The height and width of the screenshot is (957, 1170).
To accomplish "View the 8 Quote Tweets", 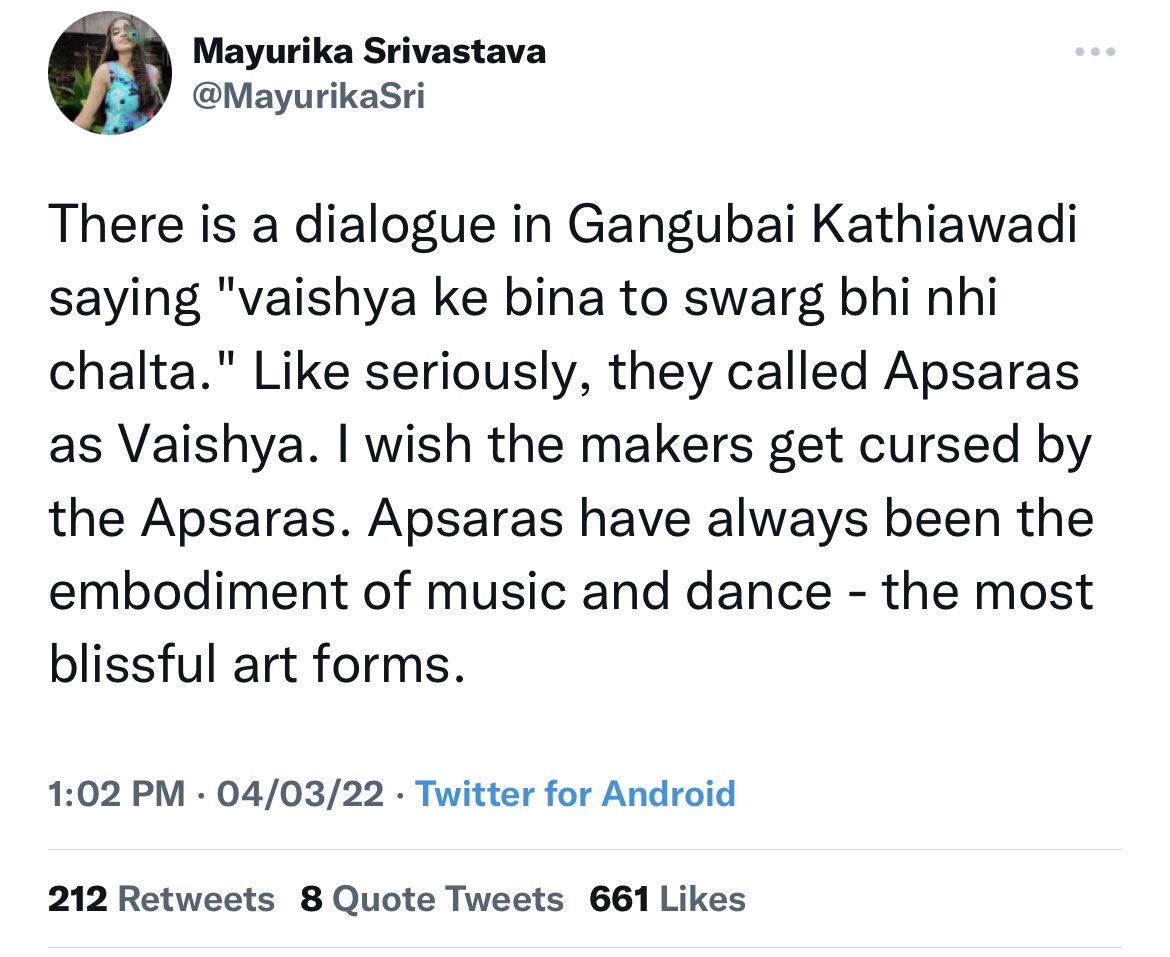I will click(432, 898).
